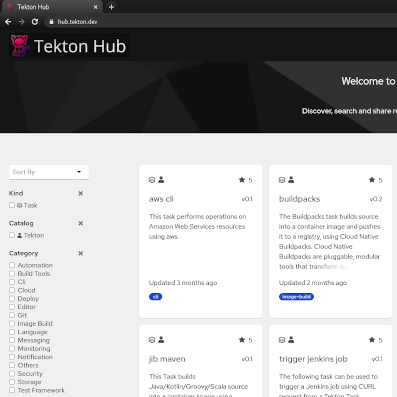This screenshot has width=397, height=397.
Task: Go back with the browser back arrow
Action: pos(8,22)
